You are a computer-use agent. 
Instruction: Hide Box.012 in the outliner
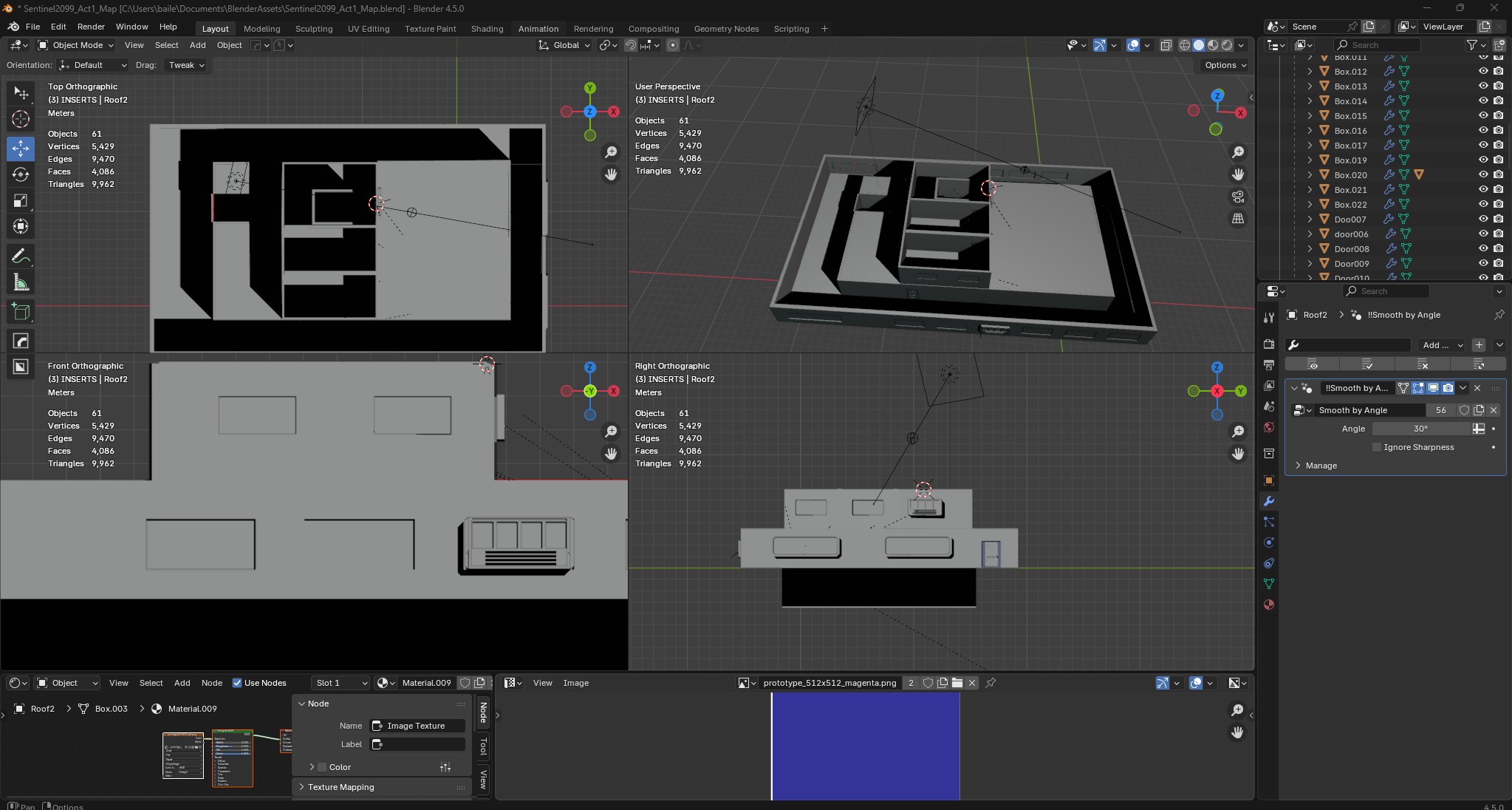tap(1484, 71)
